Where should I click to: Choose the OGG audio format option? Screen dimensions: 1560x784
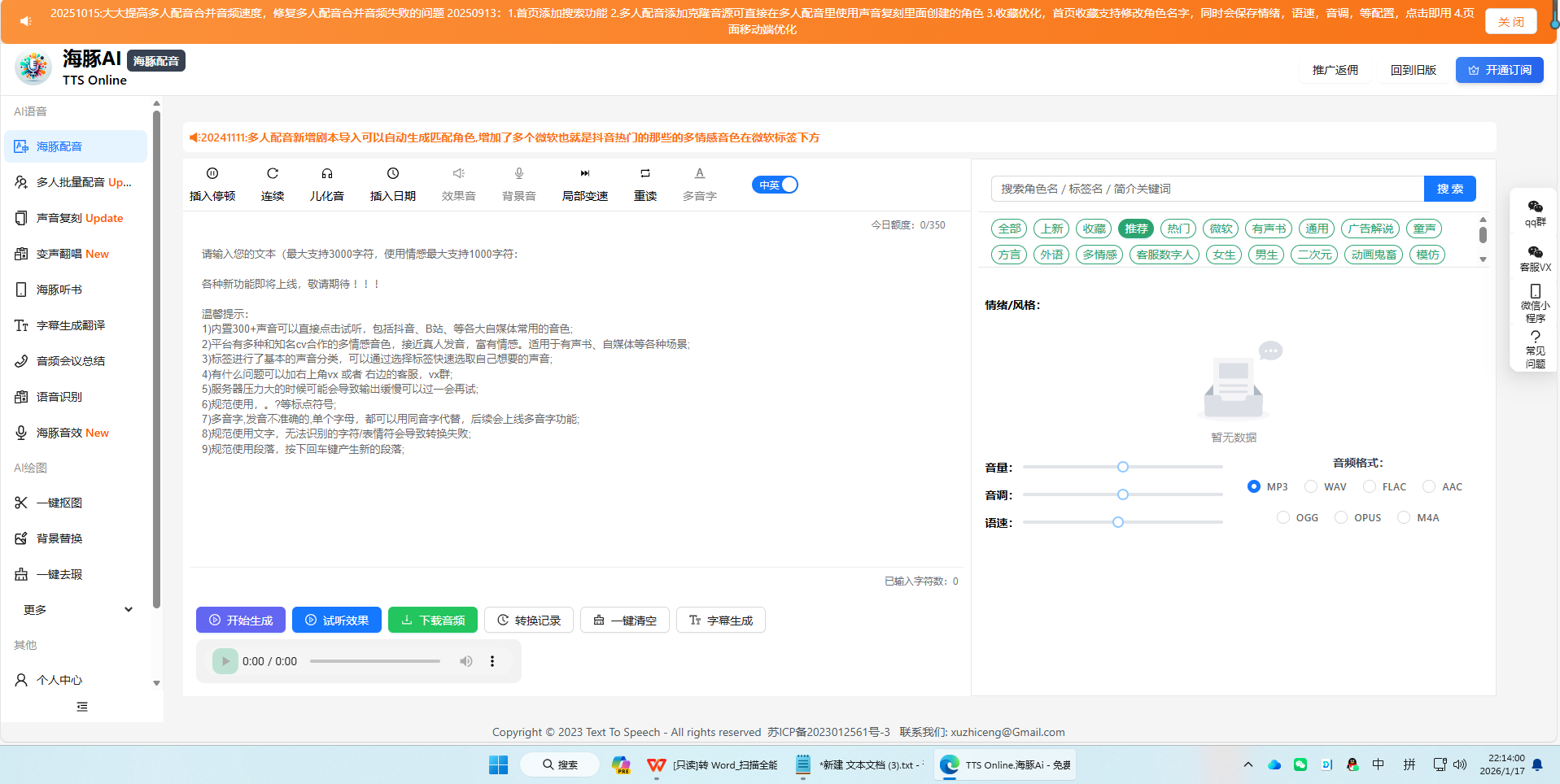point(1283,517)
